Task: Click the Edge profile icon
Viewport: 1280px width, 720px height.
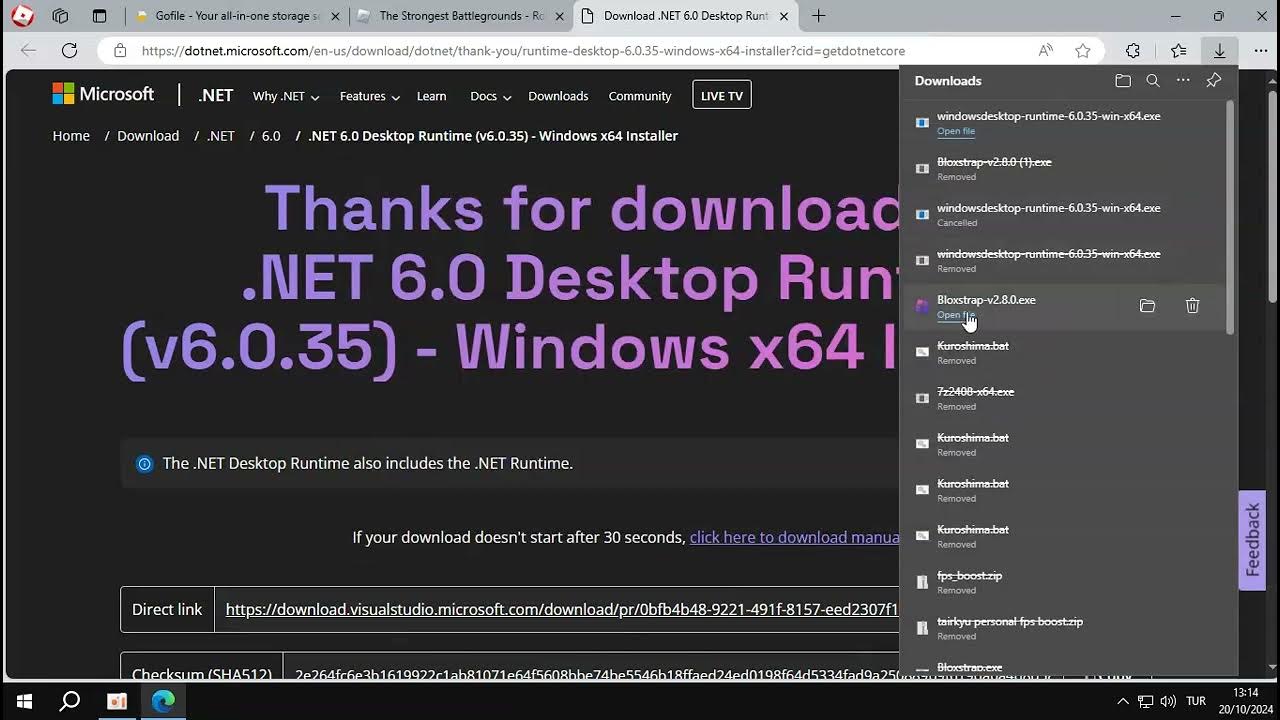Action: tap(22, 16)
